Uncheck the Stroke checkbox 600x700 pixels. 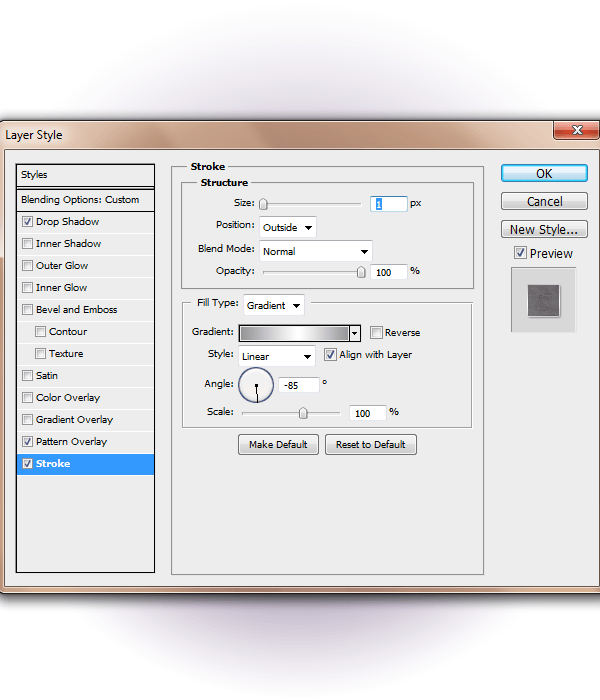(x=28, y=463)
